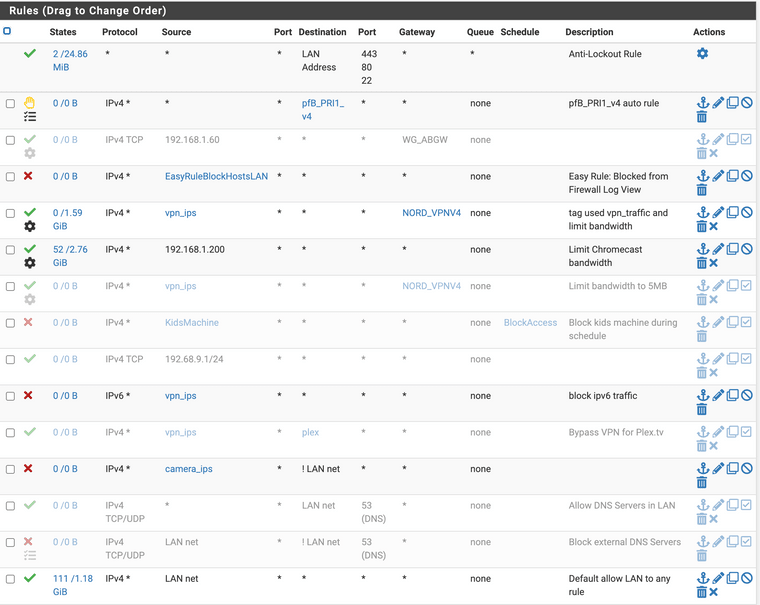Edit the tag used vpn_traffic rule
The image size is (760, 605).
(x=718, y=212)
